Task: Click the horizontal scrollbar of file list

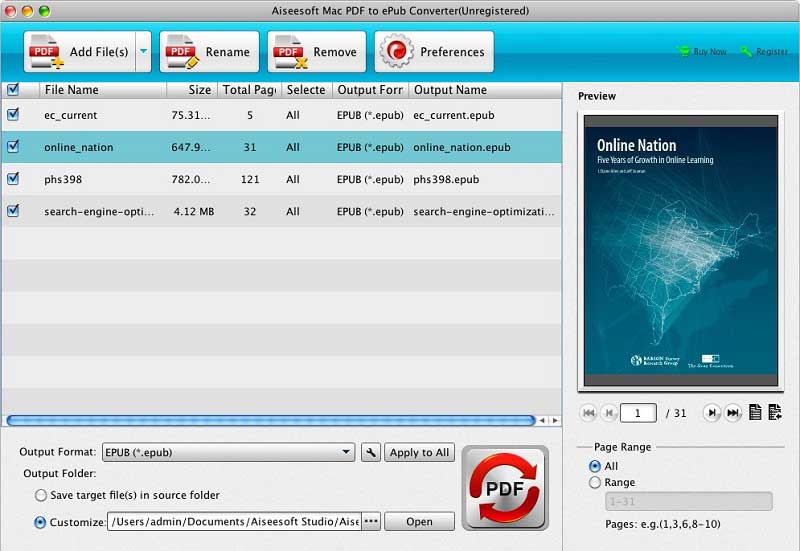Action: pyautogui.click(x=271, y=420)
